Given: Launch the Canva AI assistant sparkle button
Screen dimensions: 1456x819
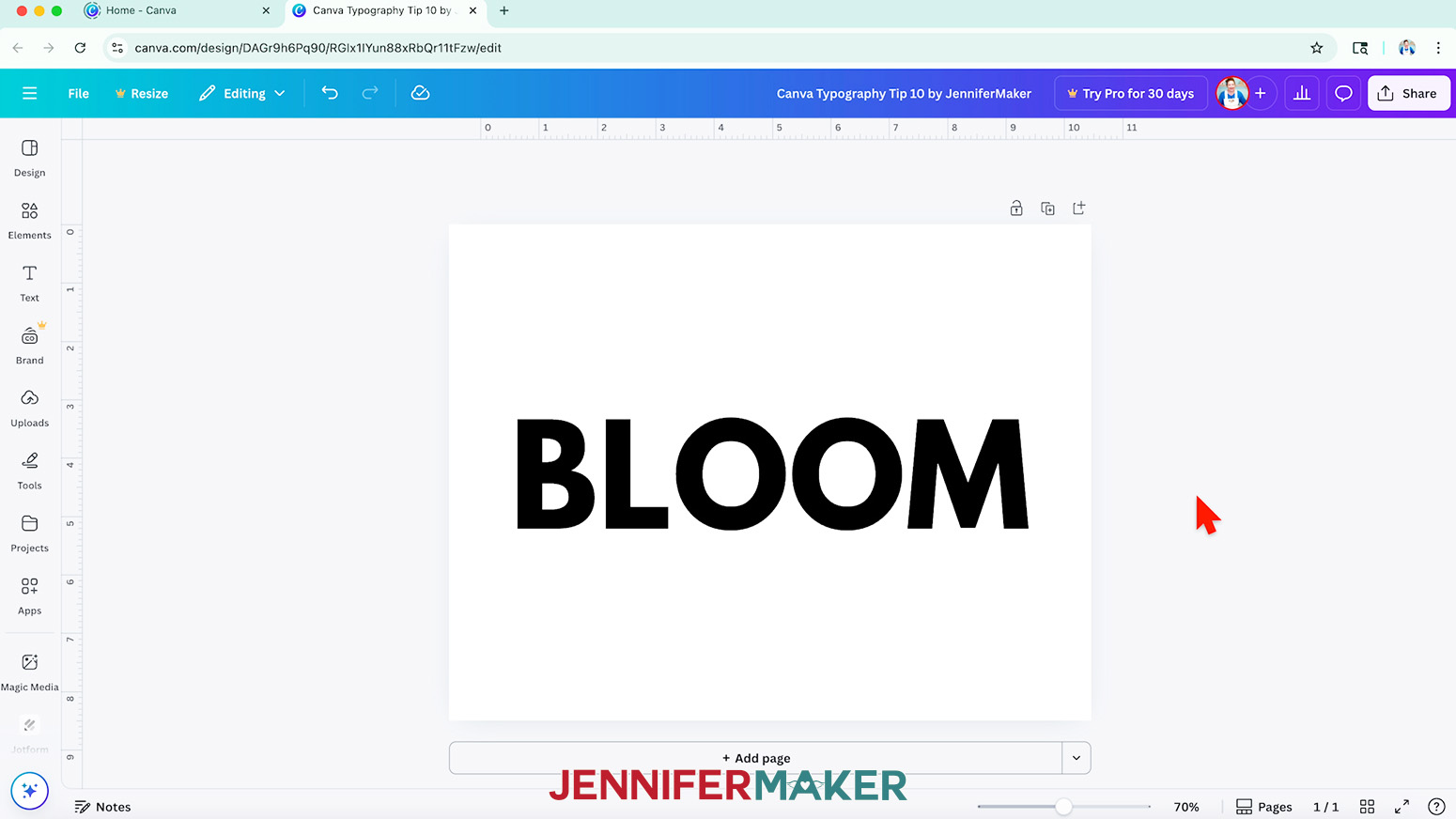Looking at the screenshot, I should click(x=29, y=791).
